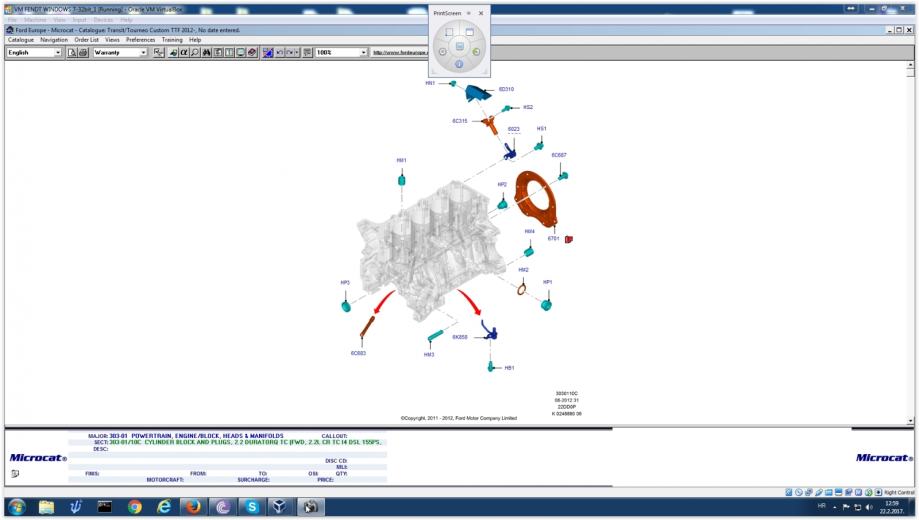Open the Preferences menu

(x=141, y=40)
